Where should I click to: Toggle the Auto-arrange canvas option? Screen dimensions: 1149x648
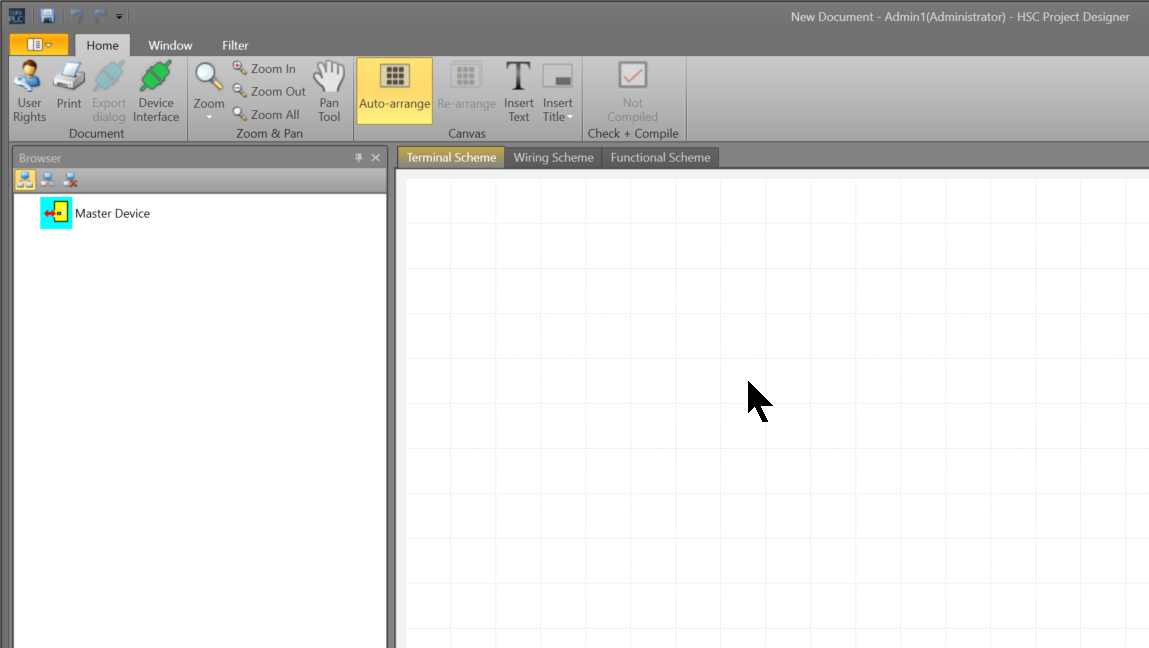pos(394,90)
